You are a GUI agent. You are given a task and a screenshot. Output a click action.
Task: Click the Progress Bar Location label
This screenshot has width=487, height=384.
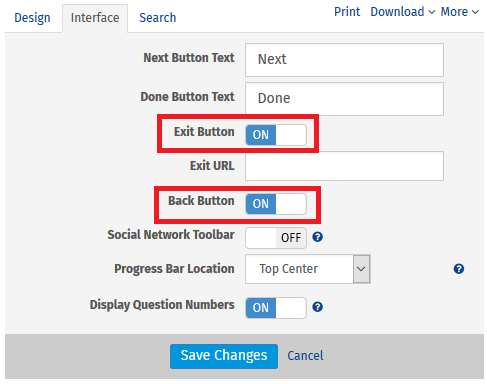coord(174,269)
